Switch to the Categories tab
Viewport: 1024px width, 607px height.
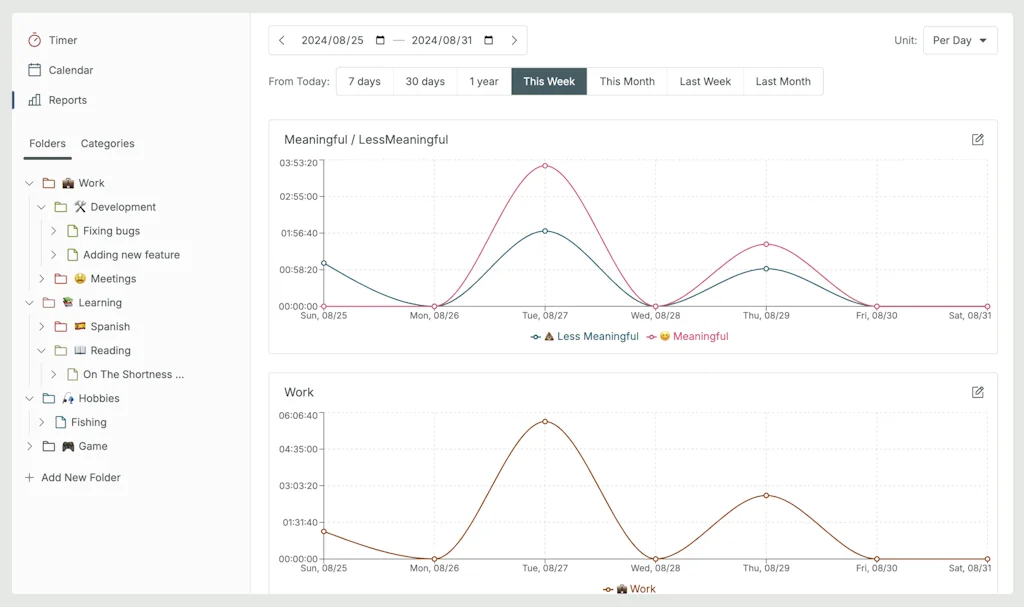point(107,144)
